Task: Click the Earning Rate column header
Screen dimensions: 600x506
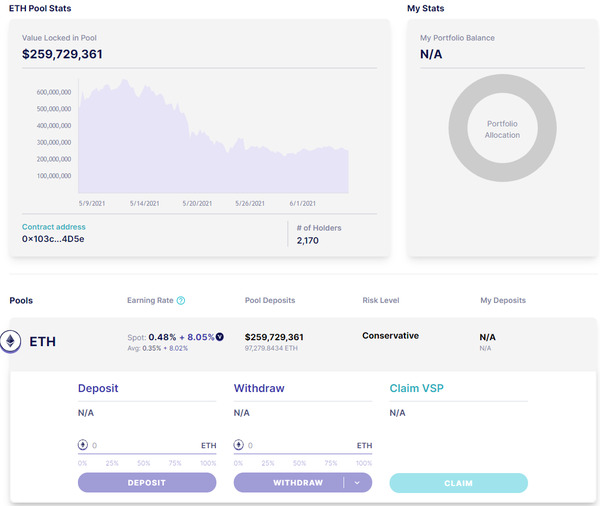Action: tap(150, 300)
